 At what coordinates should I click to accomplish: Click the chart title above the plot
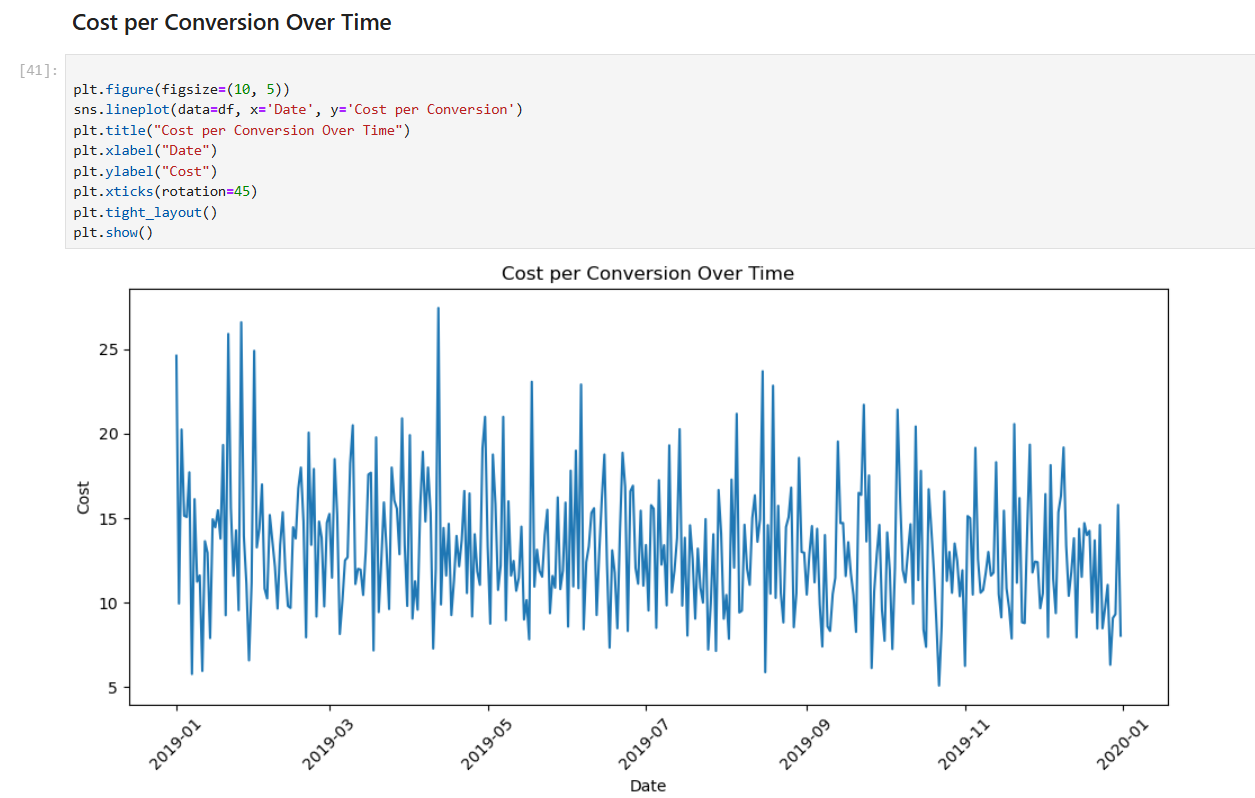[647, 272]
